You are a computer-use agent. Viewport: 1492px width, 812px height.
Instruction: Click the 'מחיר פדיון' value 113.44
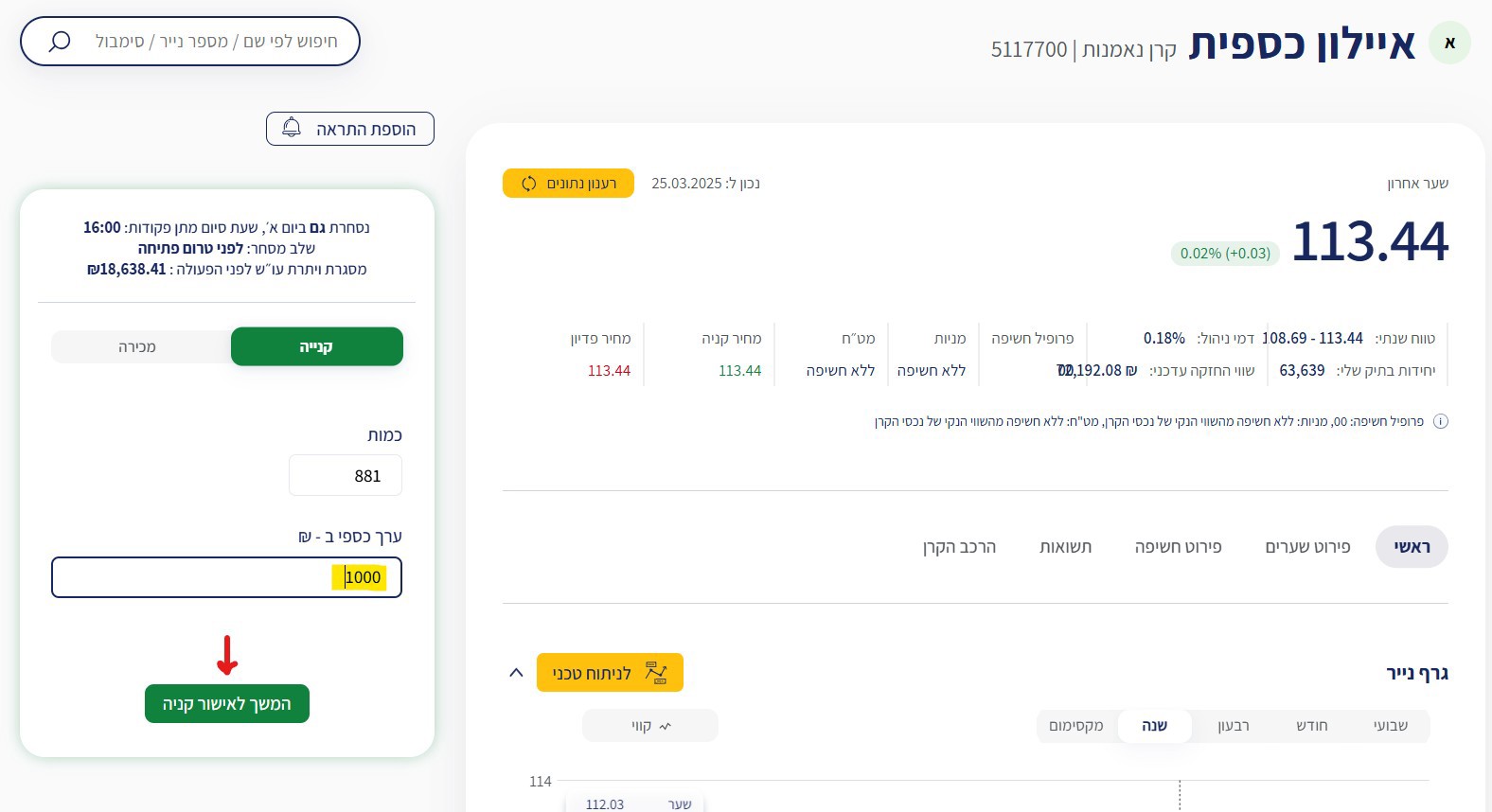click(x=609, y=371)
